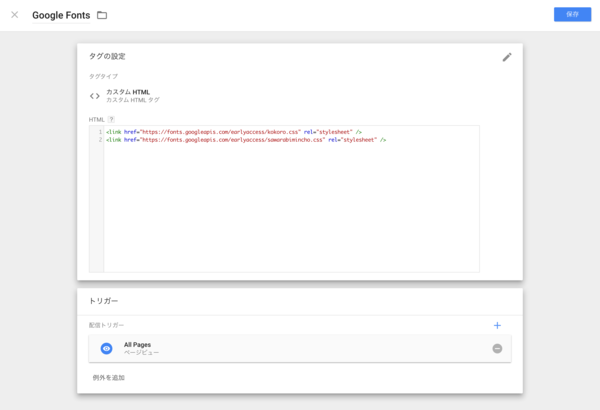Image resolution: width=600 pixels, height=410 pixels.
Task: Click the blue 保存 save button
Action: click(x=572, y=15)
